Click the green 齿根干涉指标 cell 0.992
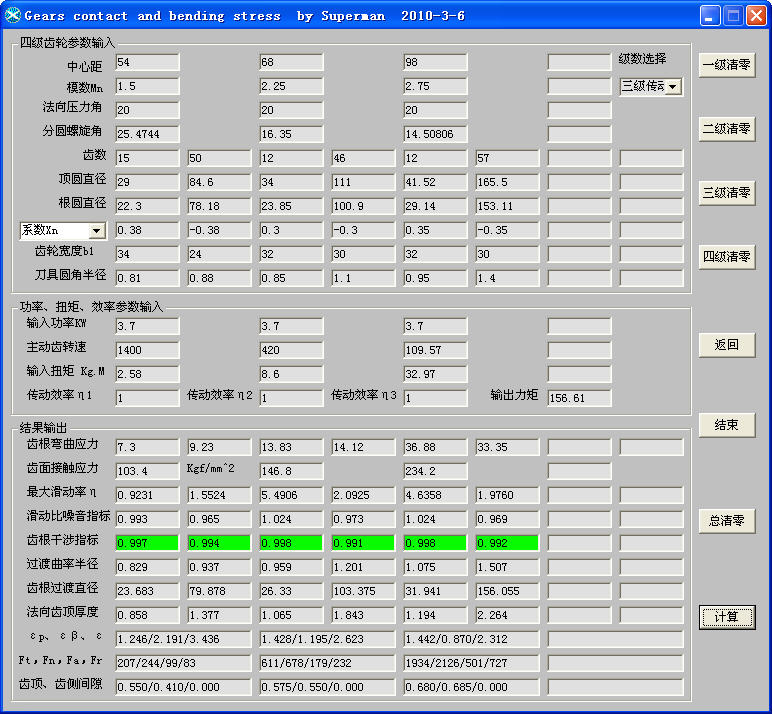 [x=507, y=543]
